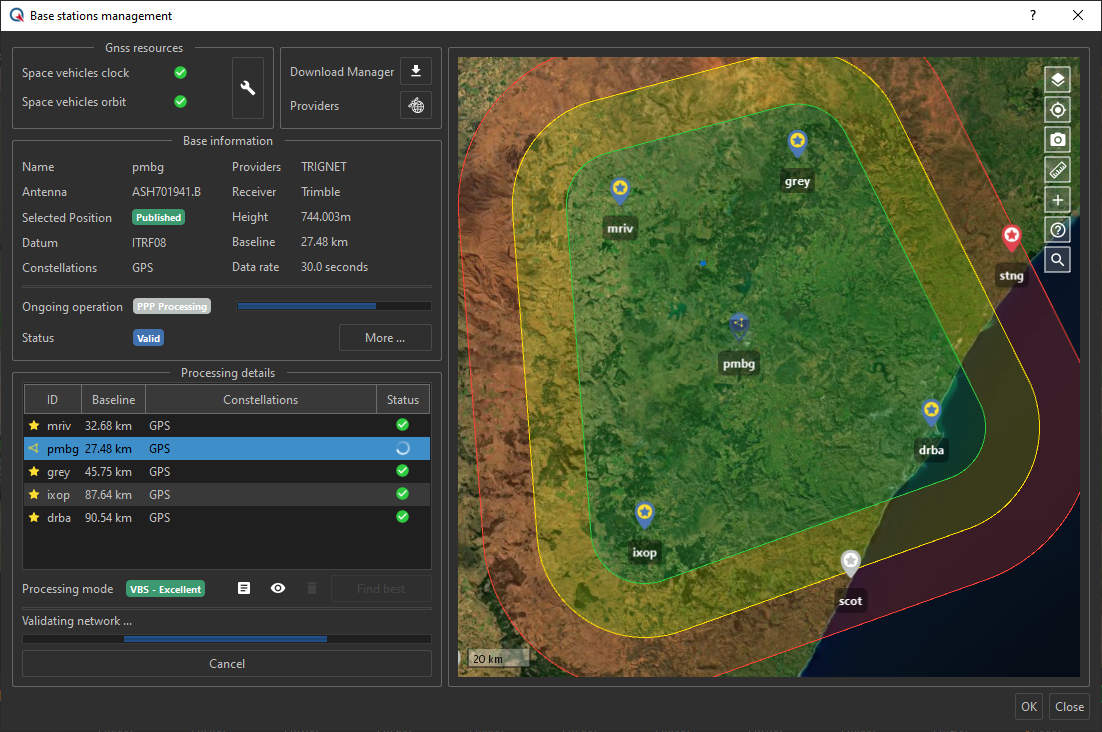The height and width of the screenshot is (732, 1102).
Task: Select the grey row in processing details
Action: pyautogui.click(x=227, y=472)
